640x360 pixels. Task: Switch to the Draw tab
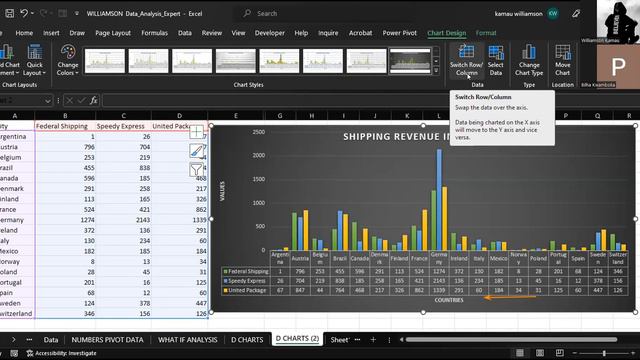[77, 33]
